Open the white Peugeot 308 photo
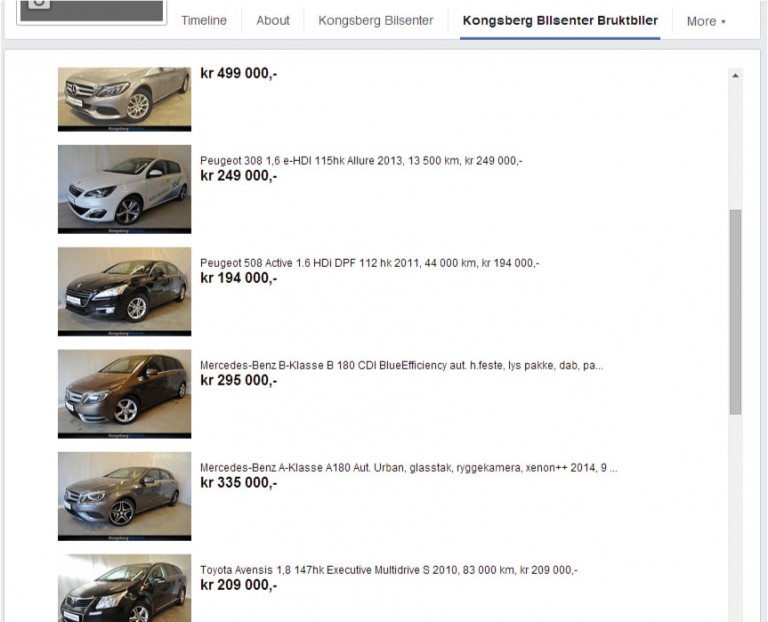The height and width of the screenshot is (622, 768). point(124,188)
